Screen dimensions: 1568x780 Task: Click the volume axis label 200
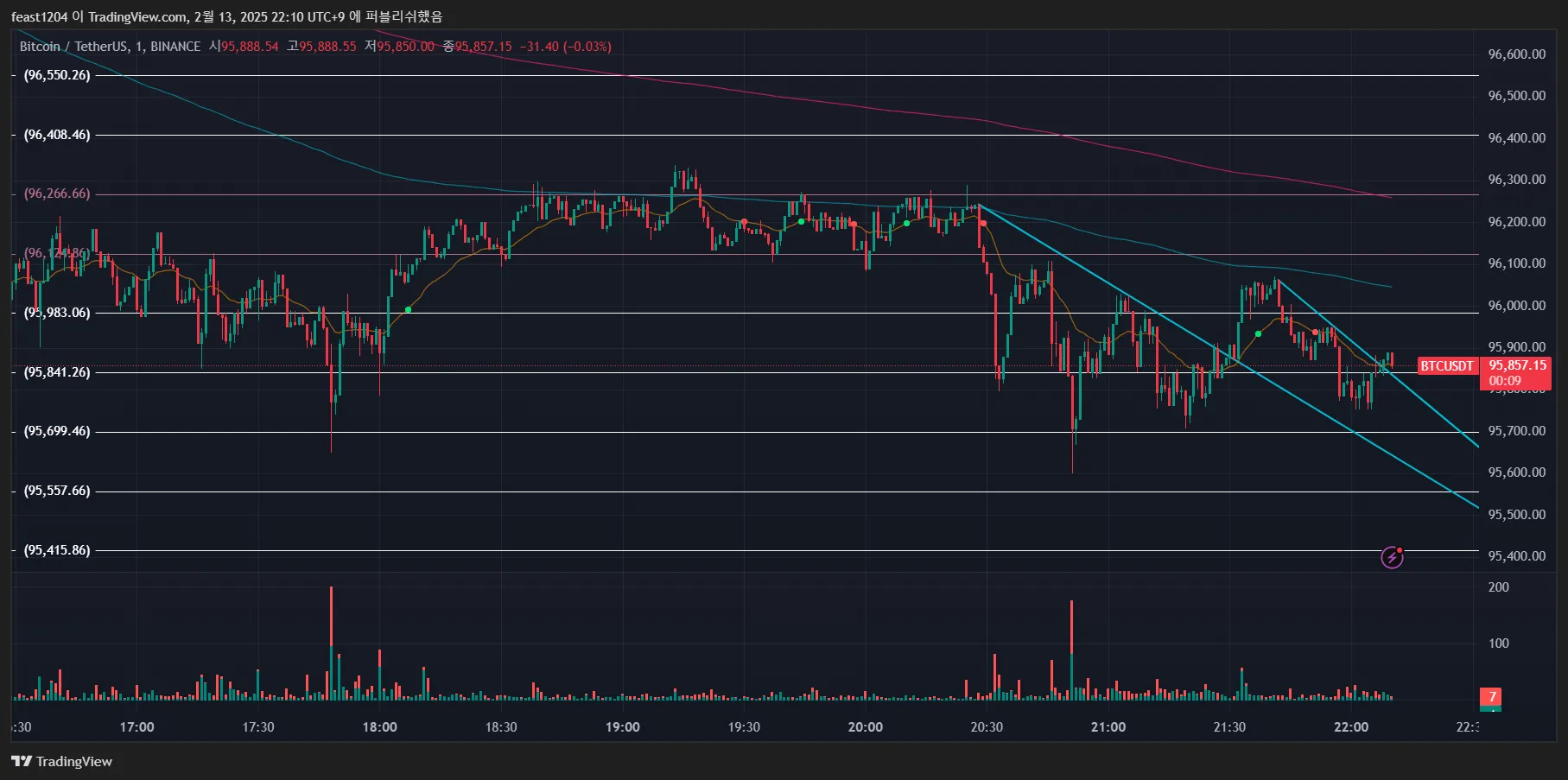[1498, 587]
